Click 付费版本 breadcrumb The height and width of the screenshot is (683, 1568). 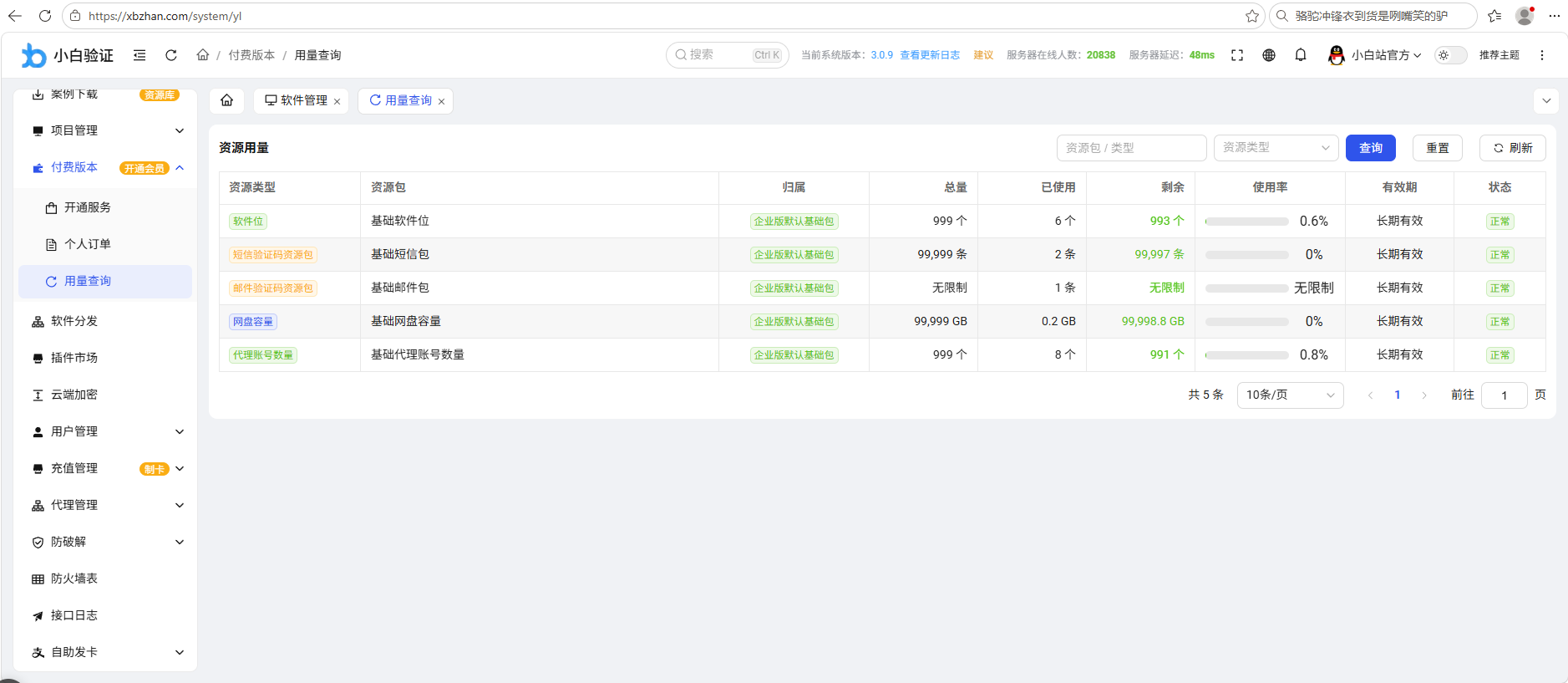[x=251, y=55]
